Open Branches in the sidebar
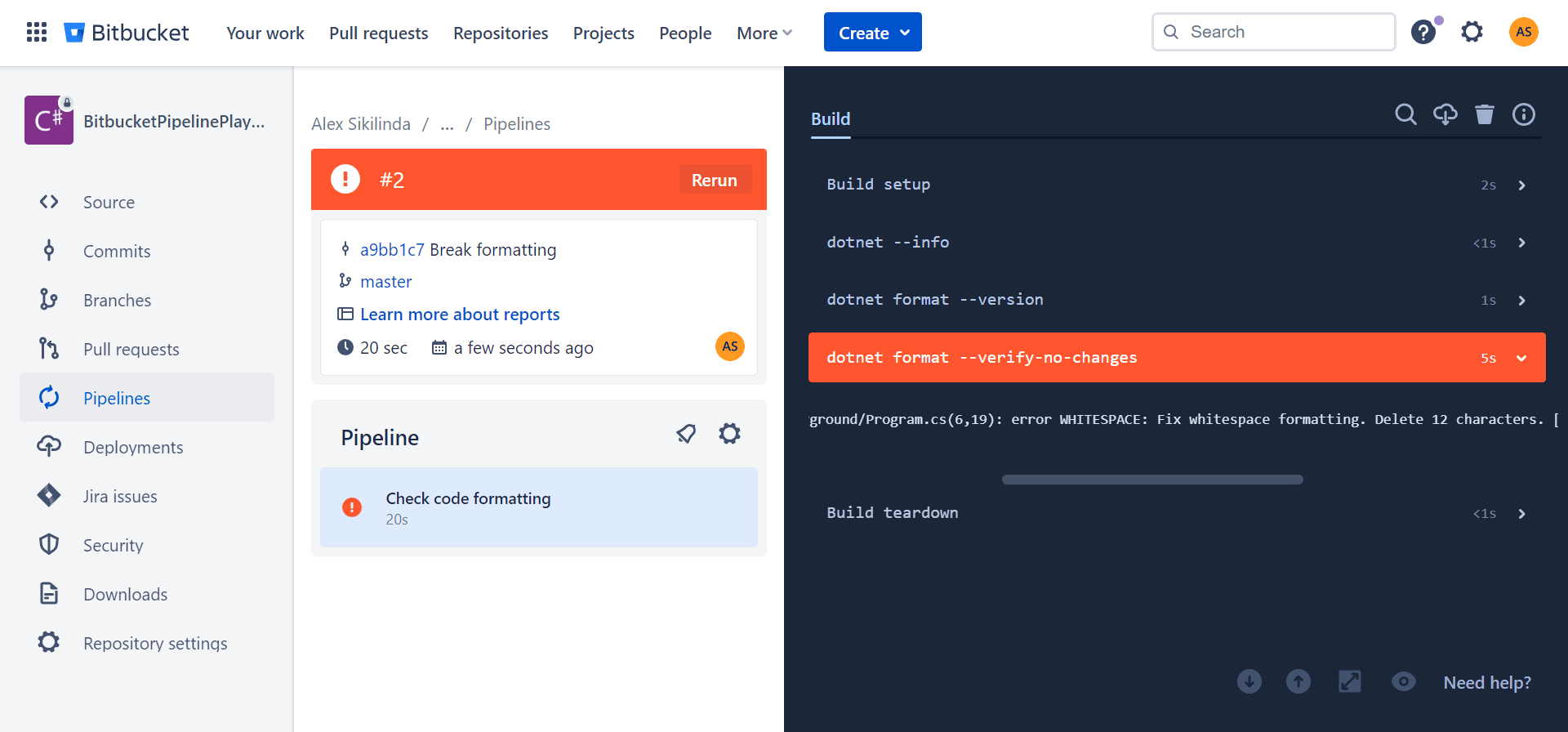Screen dimensions: 1568x732 [x=147, y=300]
